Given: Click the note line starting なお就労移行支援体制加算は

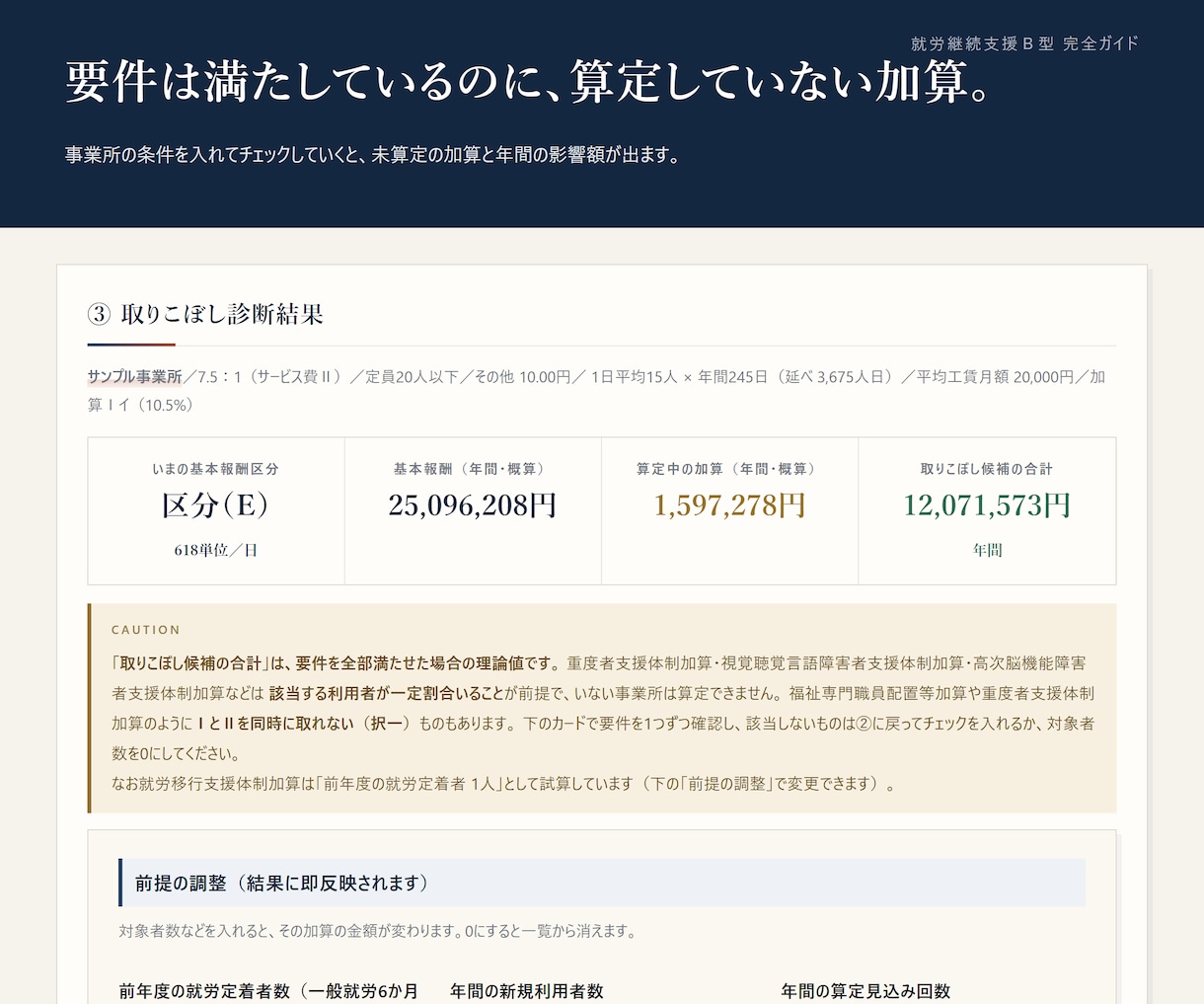Looking at the screenshot, I should click(x=504, y=784).
